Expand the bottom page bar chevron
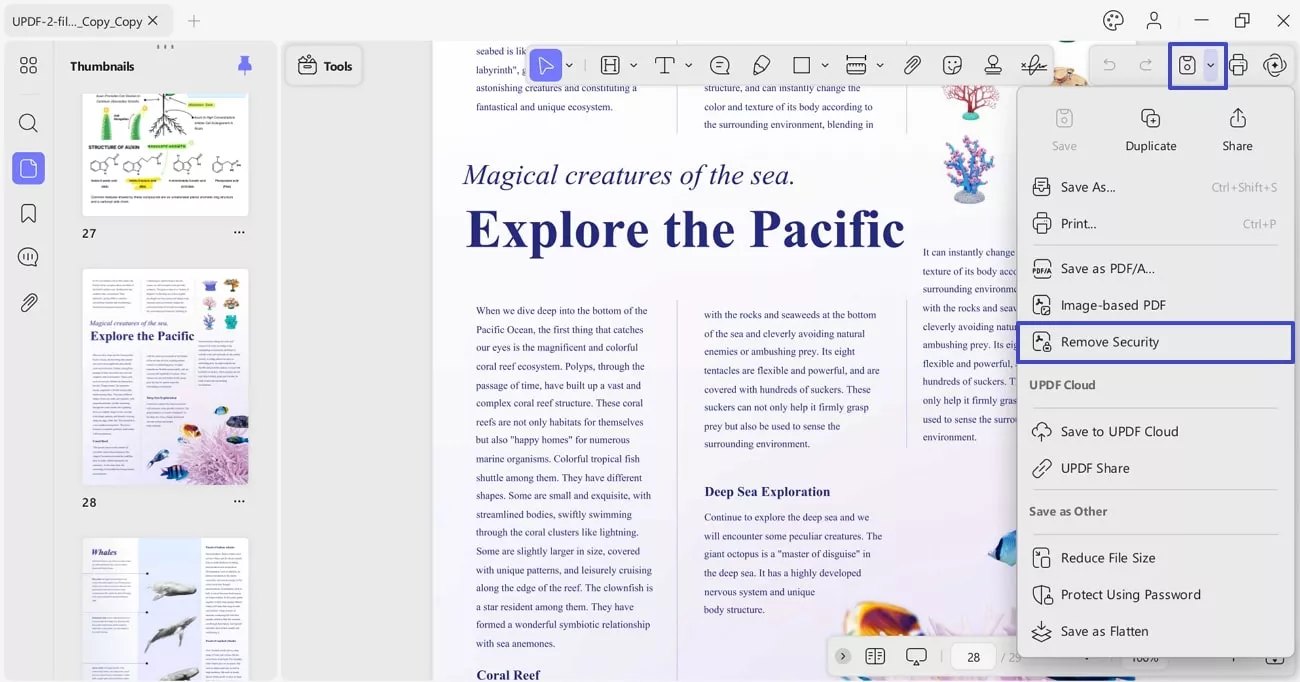Image resolution: width=1300 pixels, height=682 pixels. tap(843, 657)
